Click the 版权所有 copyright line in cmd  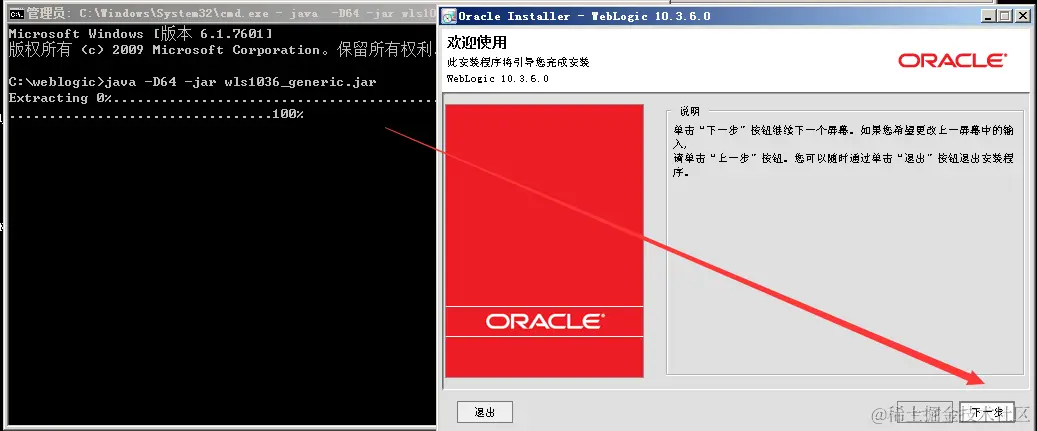click(222, 50)
